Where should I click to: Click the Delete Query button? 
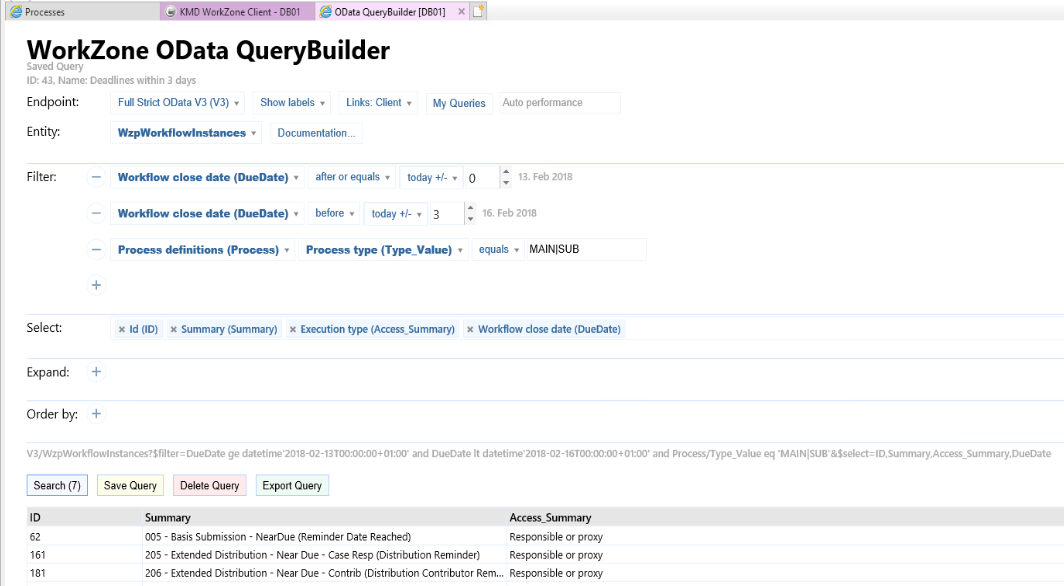click(210, 486)
